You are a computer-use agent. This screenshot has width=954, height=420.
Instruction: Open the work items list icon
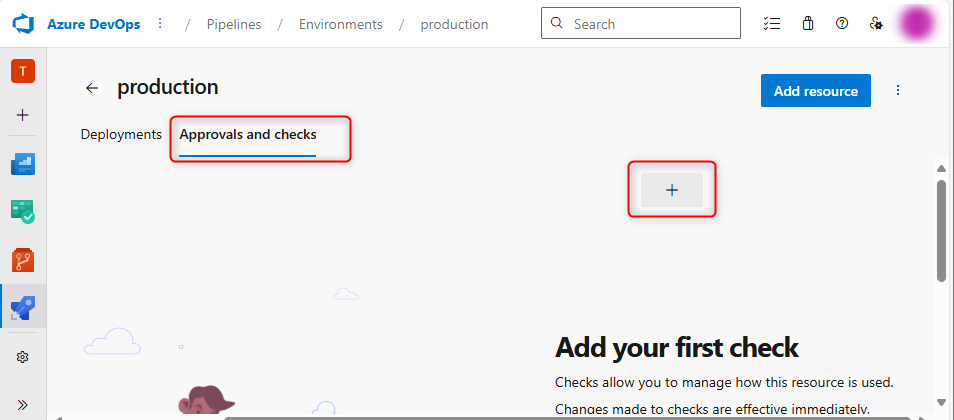coord(771,24)
